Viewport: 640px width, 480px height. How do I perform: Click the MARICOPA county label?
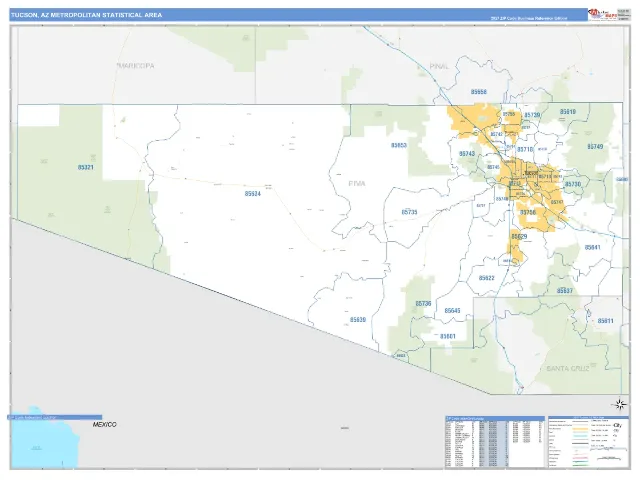click(x=136, y=66)
